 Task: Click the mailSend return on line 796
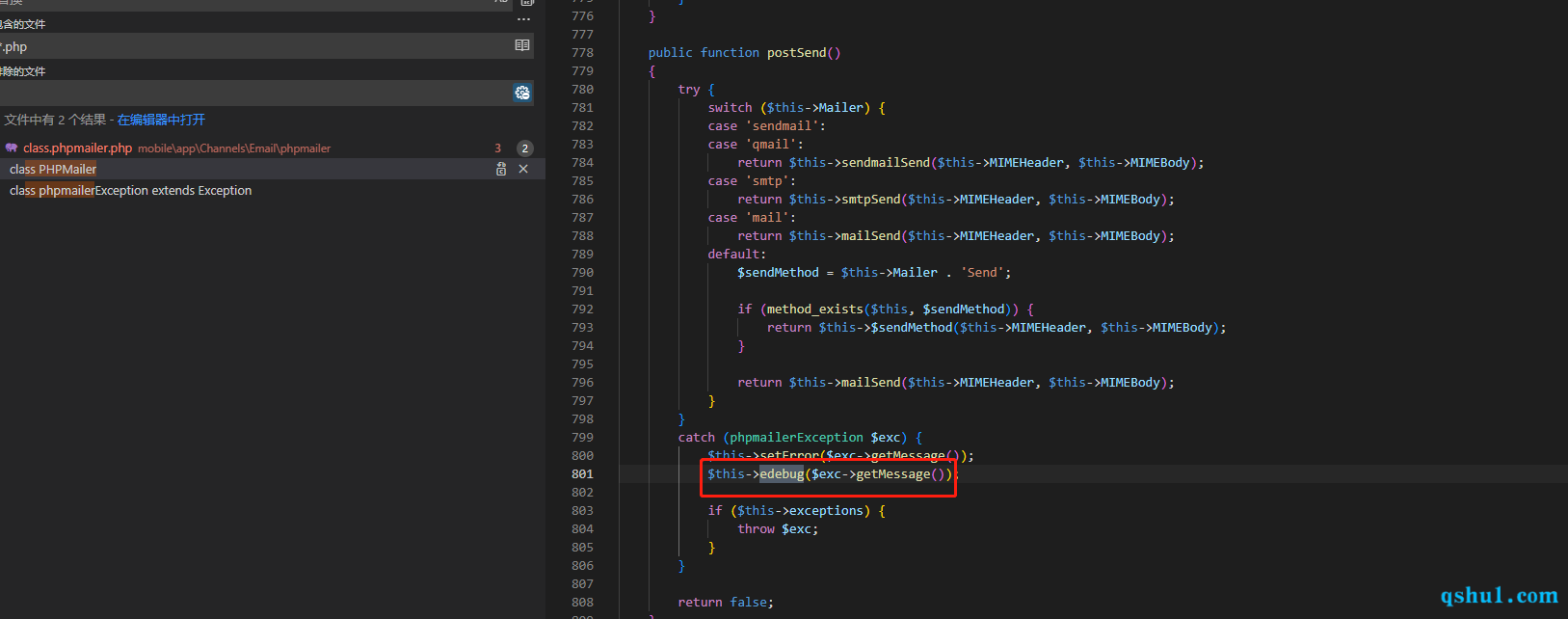coord(956,382)
